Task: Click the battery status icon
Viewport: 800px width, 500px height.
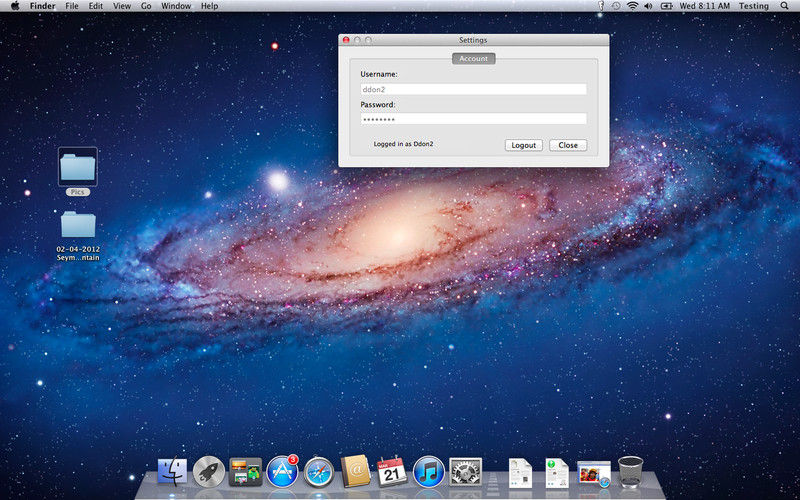Action: 666,6
